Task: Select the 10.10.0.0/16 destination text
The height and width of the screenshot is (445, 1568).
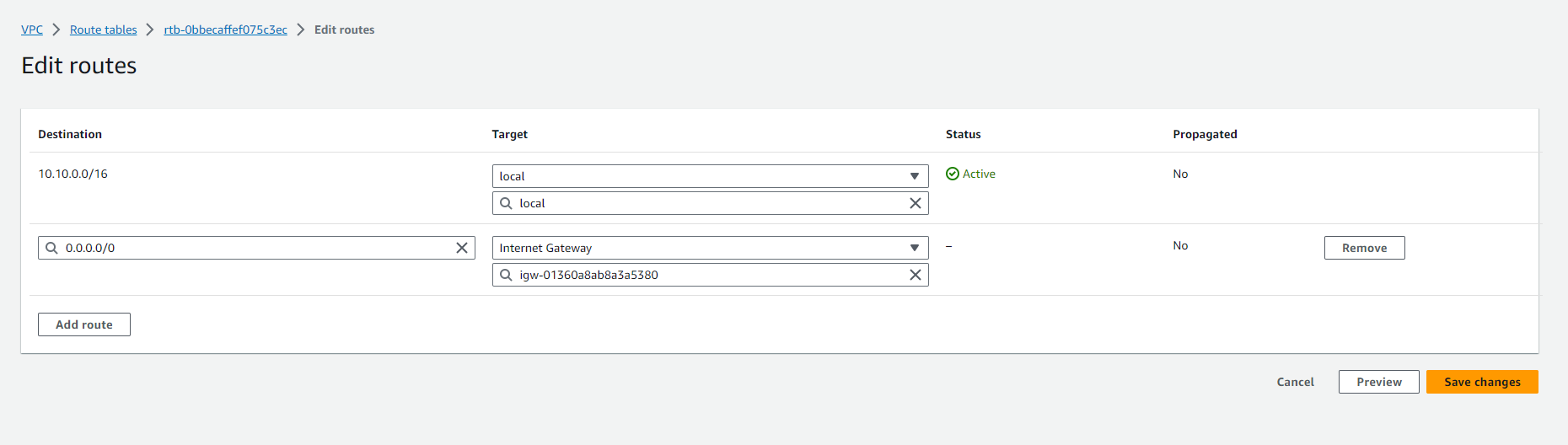Action: (72, 174)
